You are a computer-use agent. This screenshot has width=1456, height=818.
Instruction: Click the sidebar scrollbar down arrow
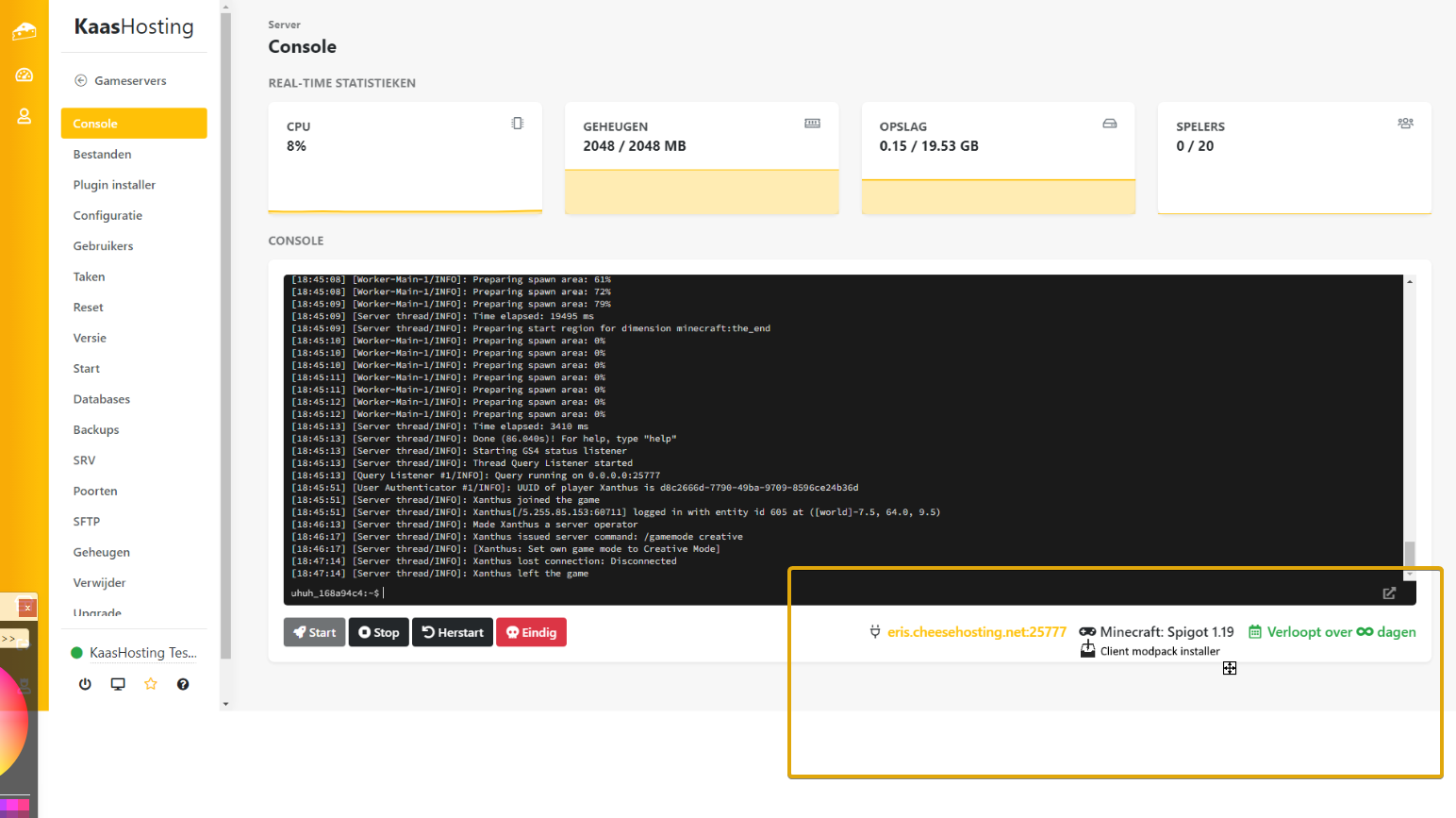pyautogui.click(x=225, y=704)
